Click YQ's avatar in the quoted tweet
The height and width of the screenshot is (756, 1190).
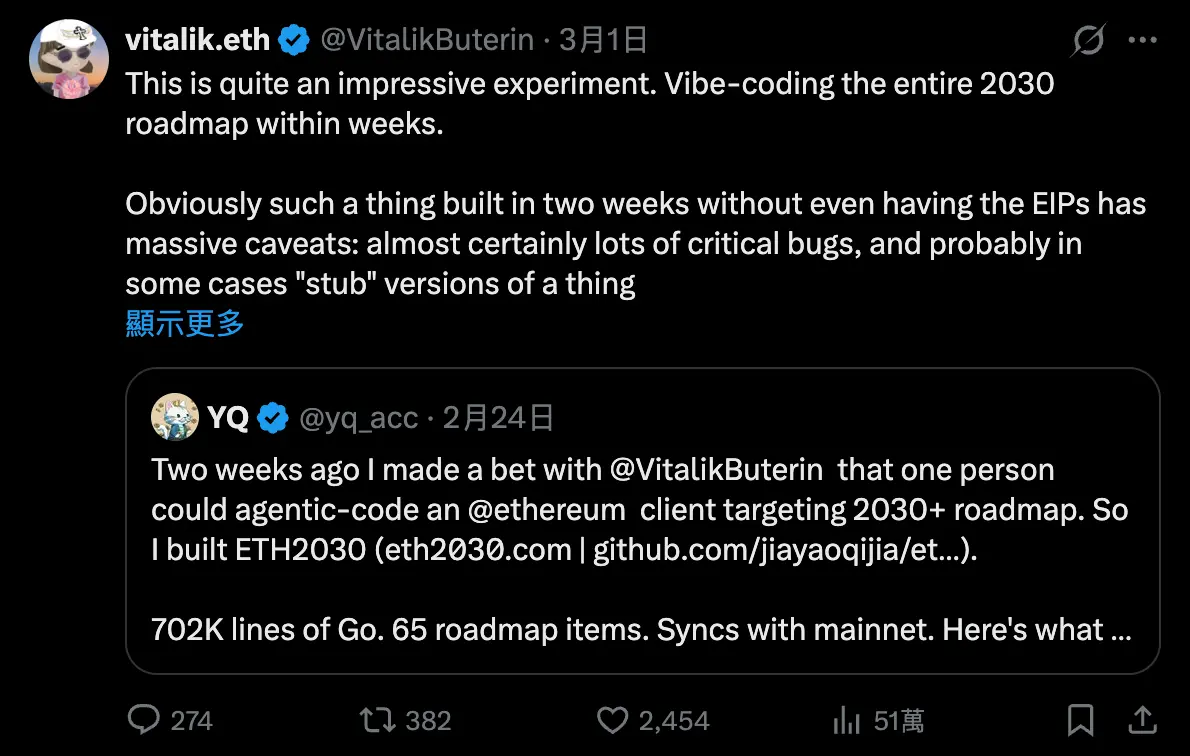pyautogui.click(x=175, y=417)
